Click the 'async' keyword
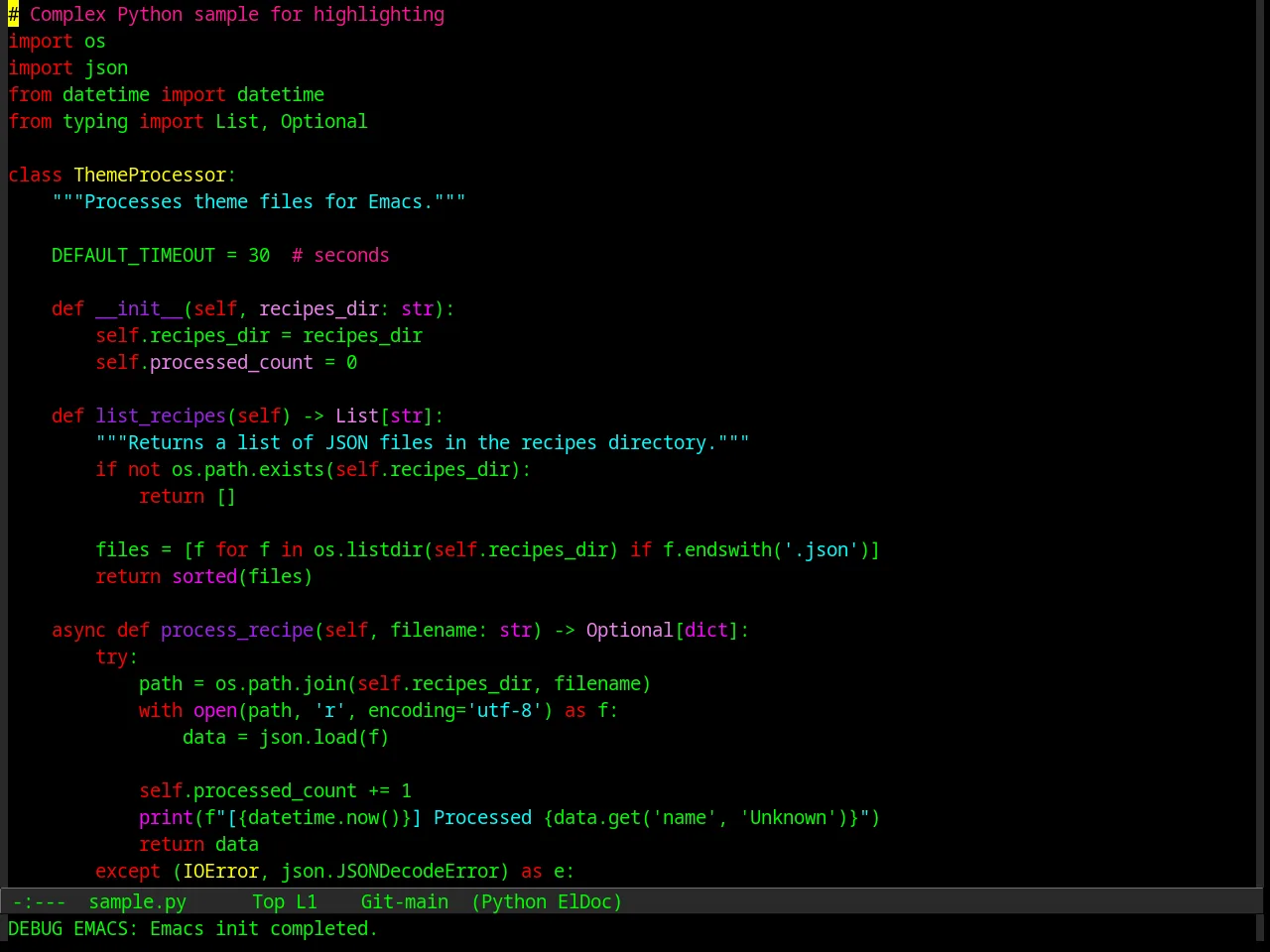This screenshot has width=1270, height=952. [78, 630]
